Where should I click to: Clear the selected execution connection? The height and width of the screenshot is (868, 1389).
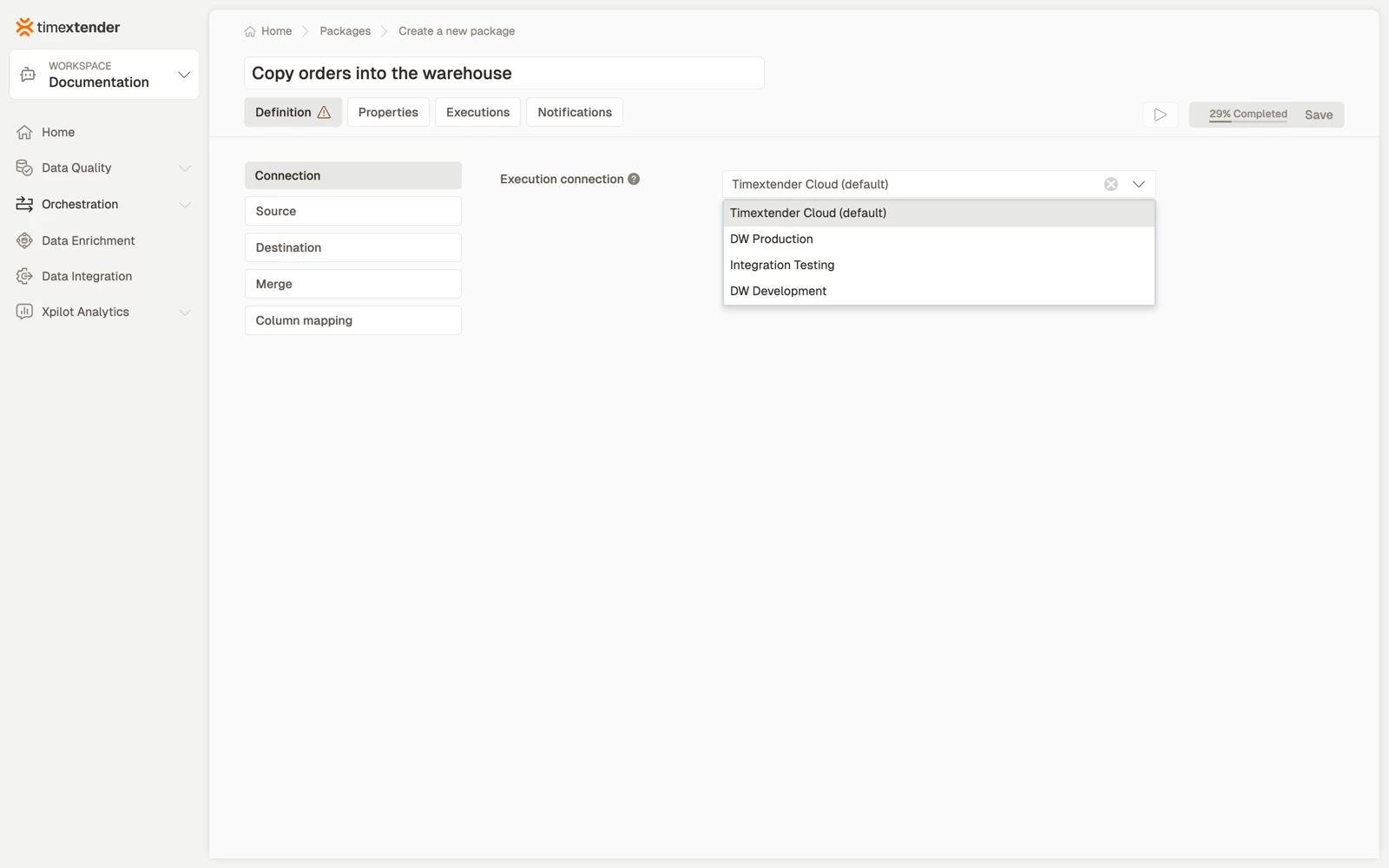1110,184
